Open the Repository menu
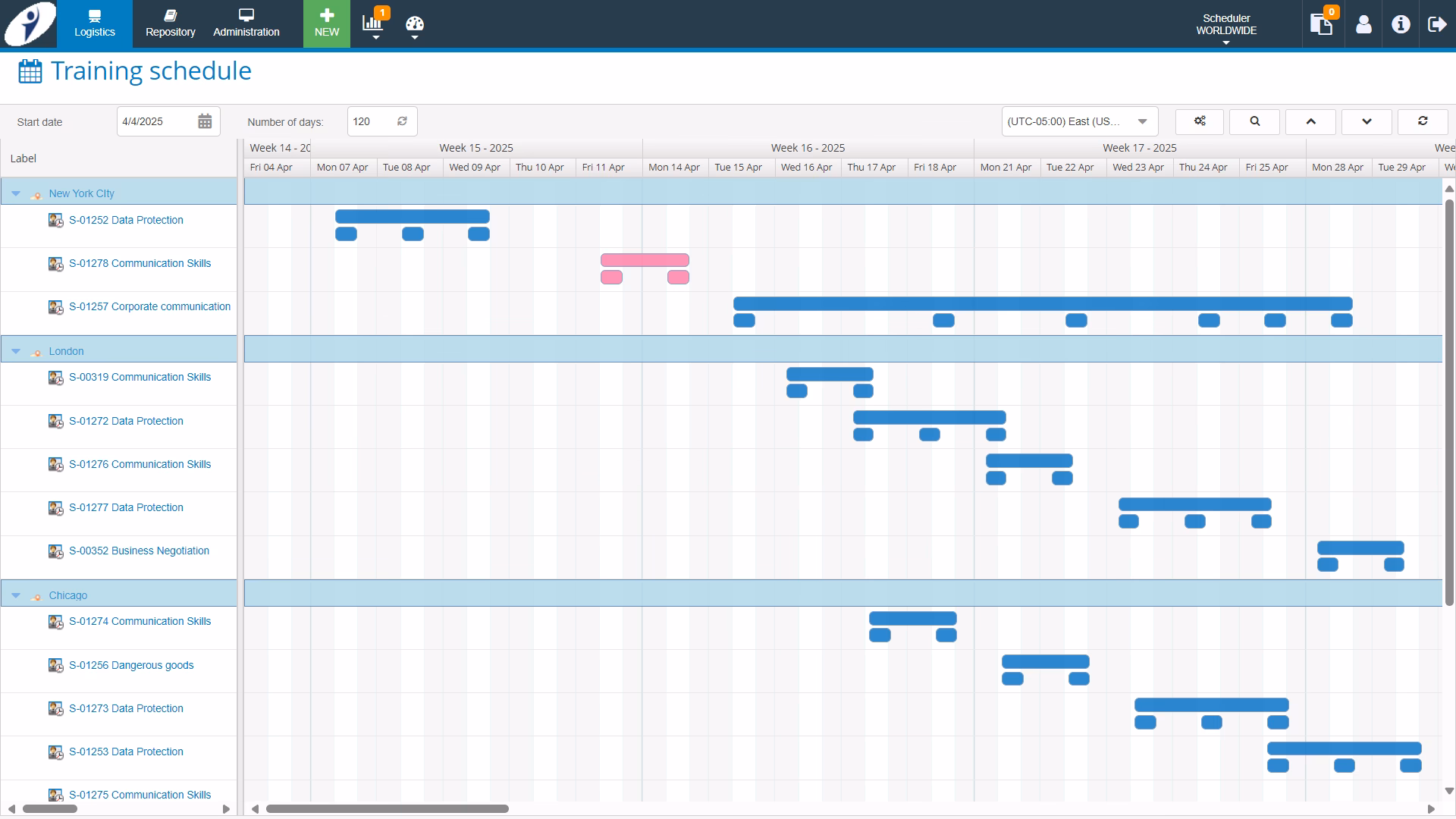 tap(170, 24)
